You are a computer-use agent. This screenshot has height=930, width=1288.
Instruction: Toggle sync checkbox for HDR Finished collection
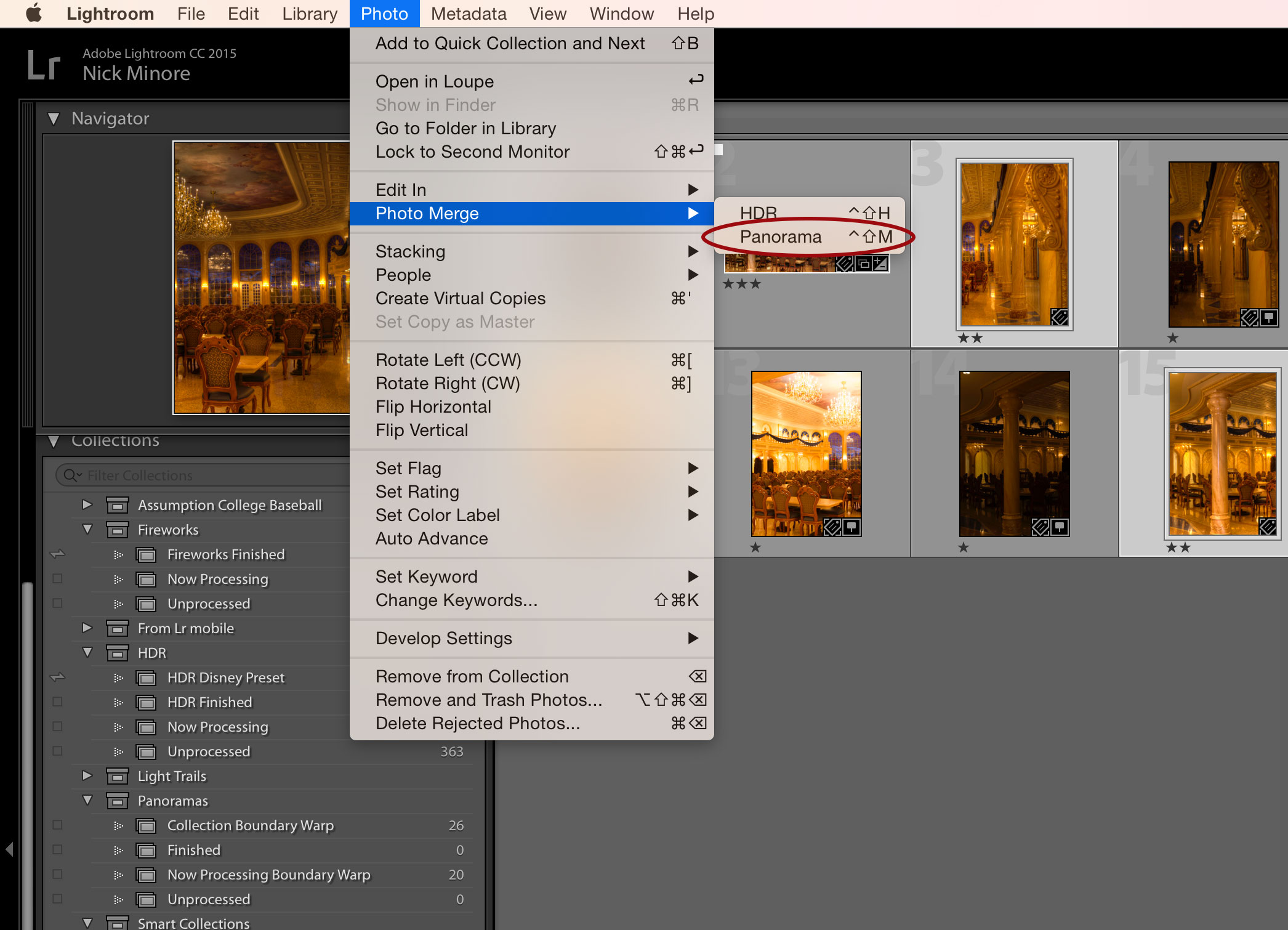(57, 702)
